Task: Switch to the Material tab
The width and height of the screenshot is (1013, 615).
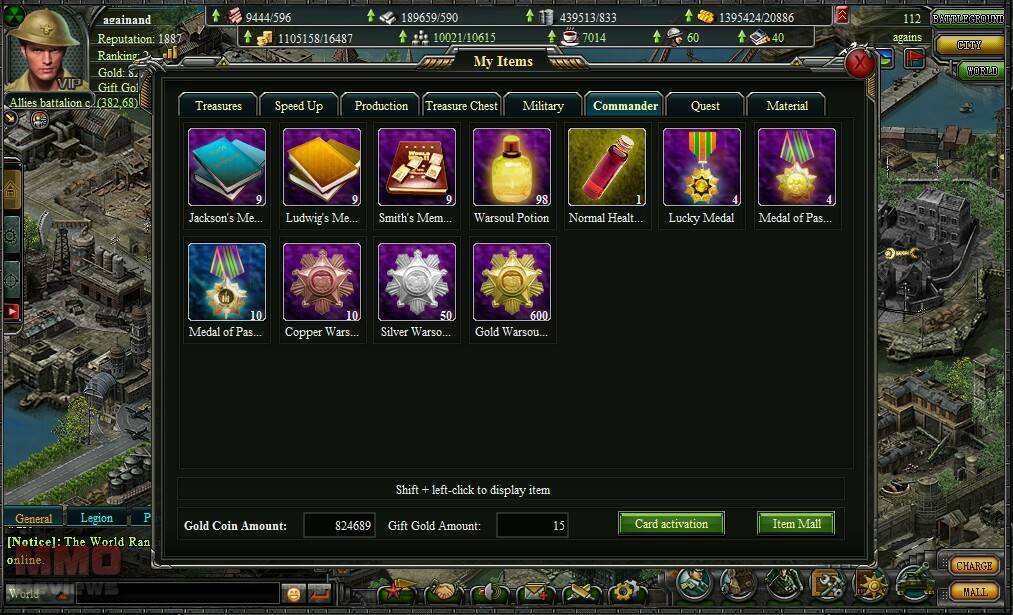Action: [787, 105]
